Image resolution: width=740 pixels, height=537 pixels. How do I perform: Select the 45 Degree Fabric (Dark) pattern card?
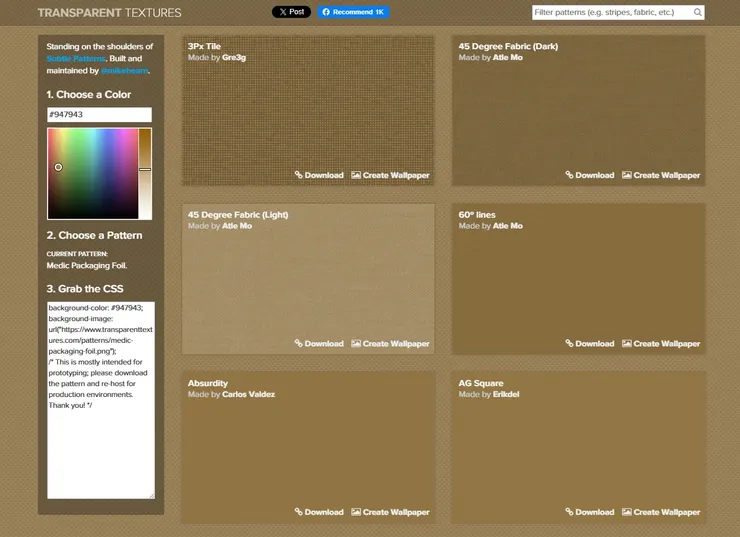(x=579, y=110)
